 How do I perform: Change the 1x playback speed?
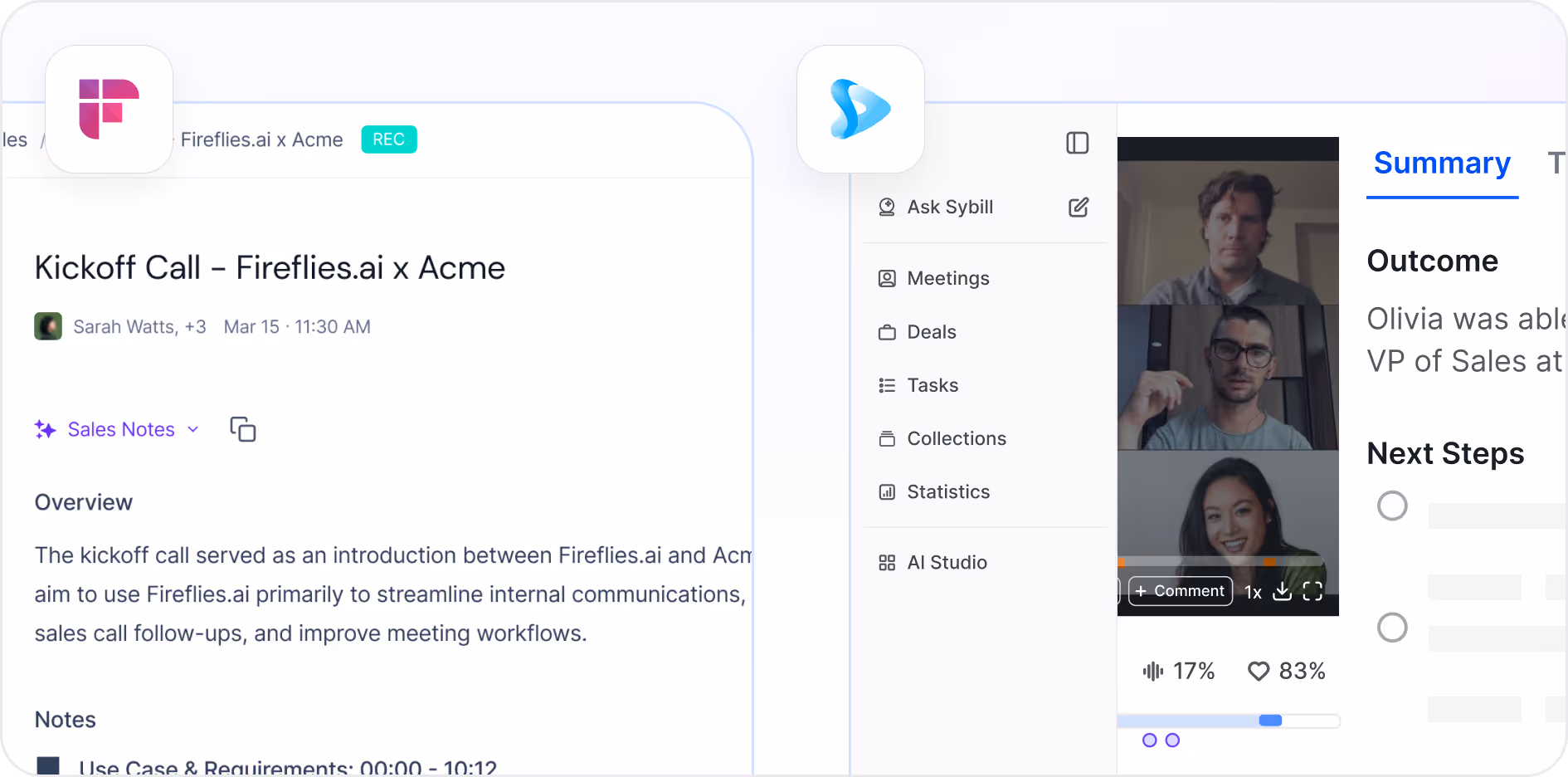(x=1253, y=592)
